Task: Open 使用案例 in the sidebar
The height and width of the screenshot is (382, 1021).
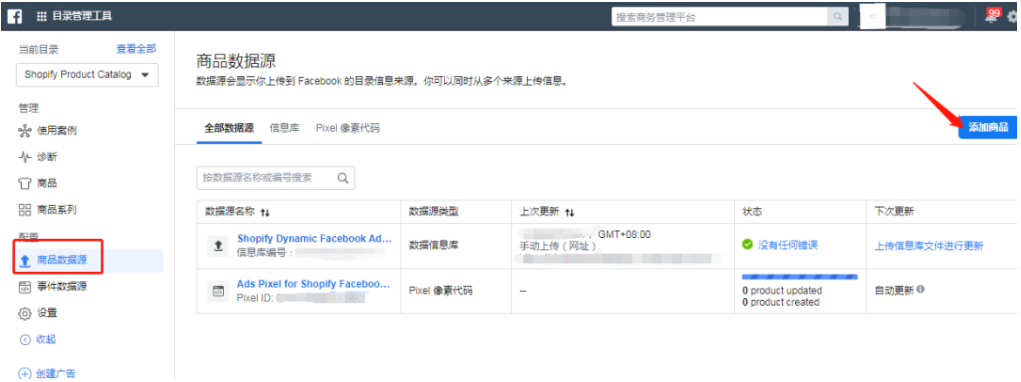Action: [x=48, y=131]
